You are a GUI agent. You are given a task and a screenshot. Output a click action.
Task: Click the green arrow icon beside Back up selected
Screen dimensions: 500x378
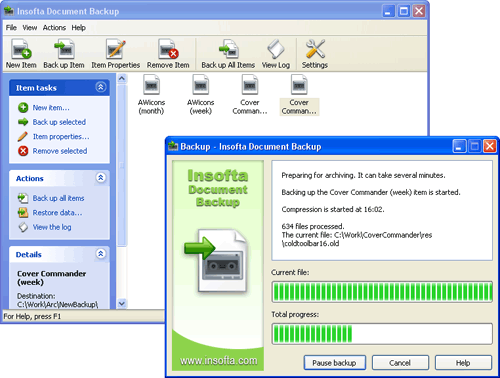(23, 122)
